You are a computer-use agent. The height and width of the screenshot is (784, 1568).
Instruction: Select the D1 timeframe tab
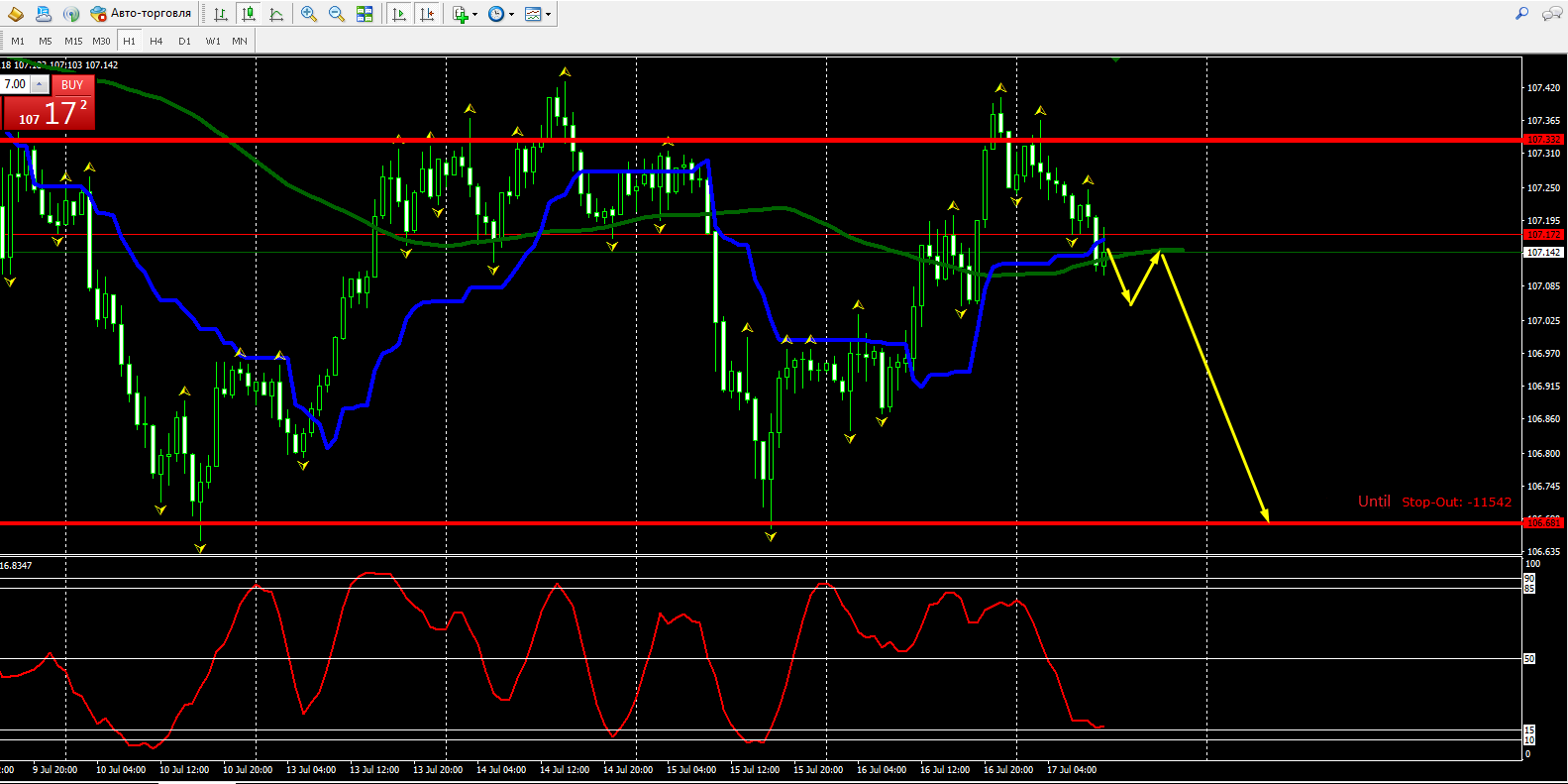[184, 41]
